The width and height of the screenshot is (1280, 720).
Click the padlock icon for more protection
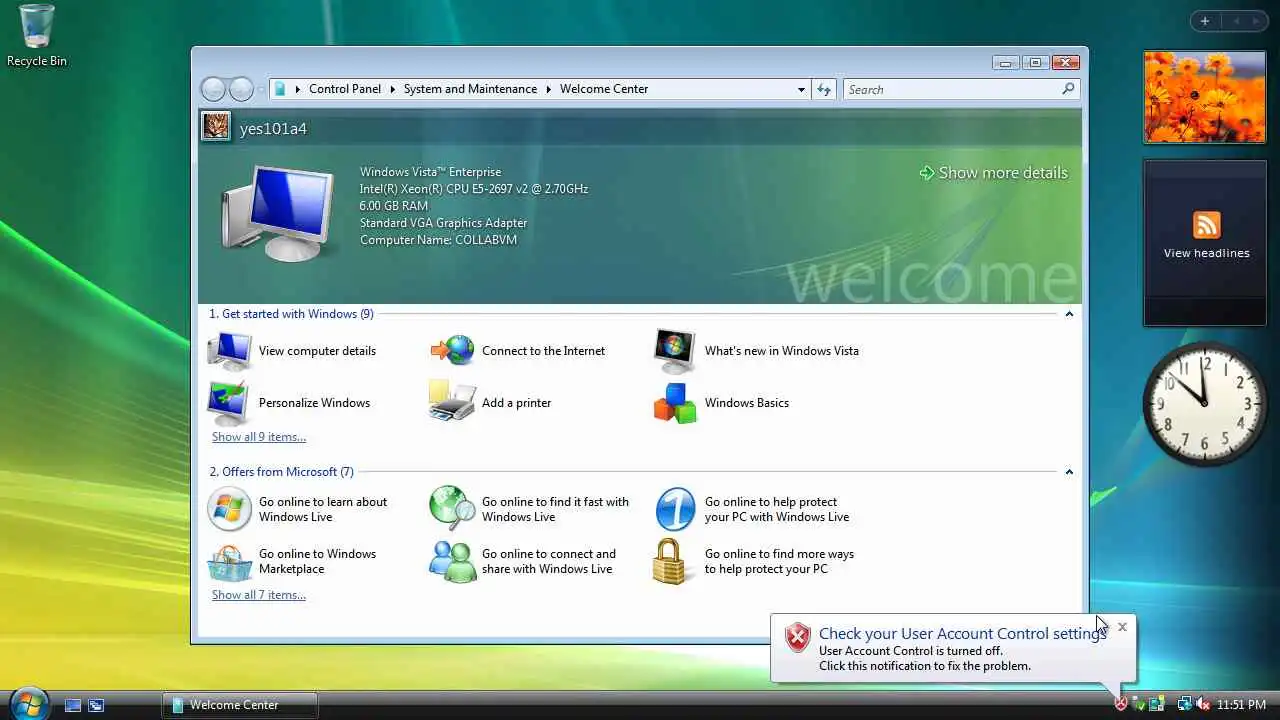click(x=671, y=561)
